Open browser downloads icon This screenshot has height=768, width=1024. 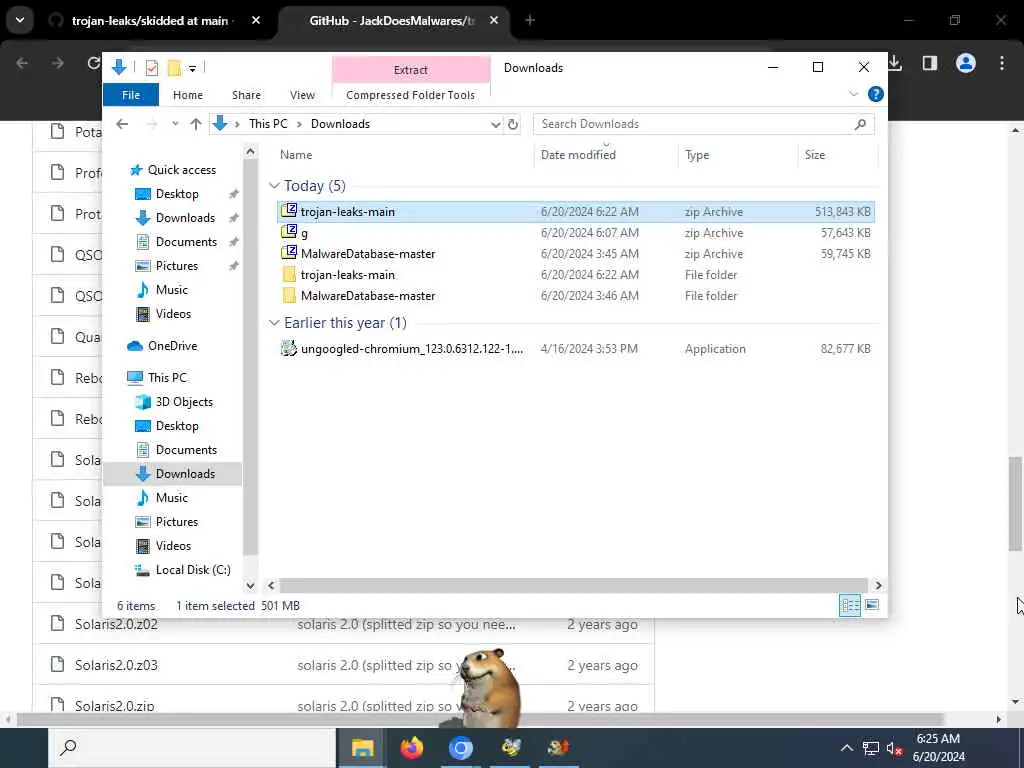[895, 63]
